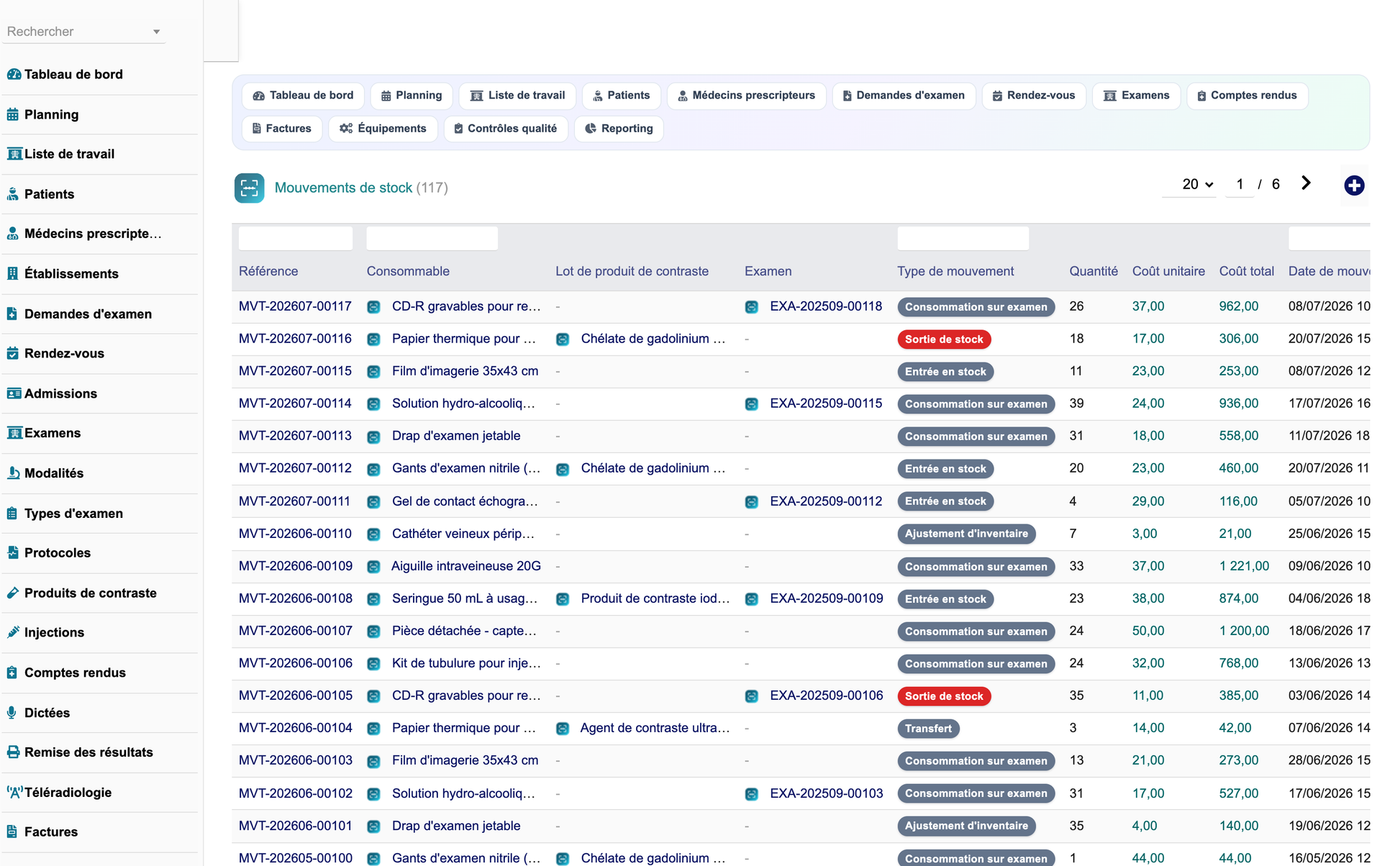The image size is (1400, 866).
Task: Click the Référence filter field
Action: pos(296,238)
